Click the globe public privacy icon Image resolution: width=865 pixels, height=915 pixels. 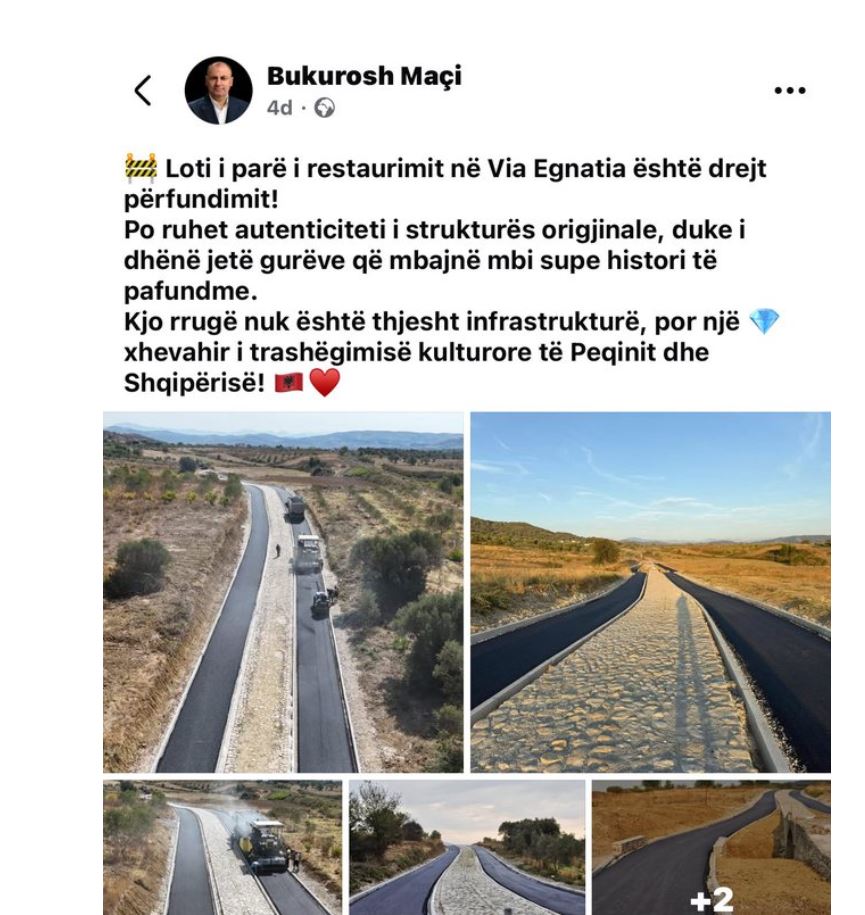(325, 108)
